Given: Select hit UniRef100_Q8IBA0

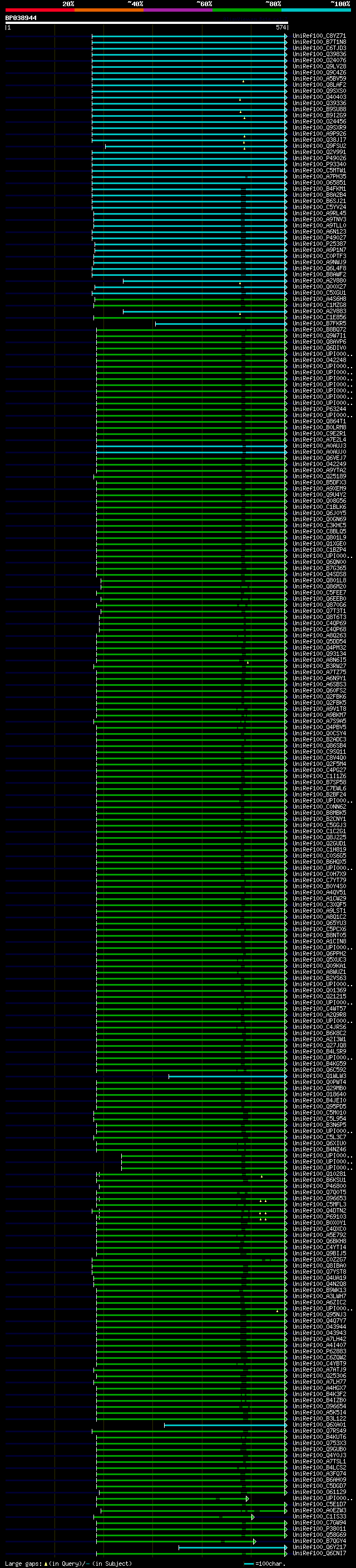Looking at the screenshot, I should pos(319,1265).
